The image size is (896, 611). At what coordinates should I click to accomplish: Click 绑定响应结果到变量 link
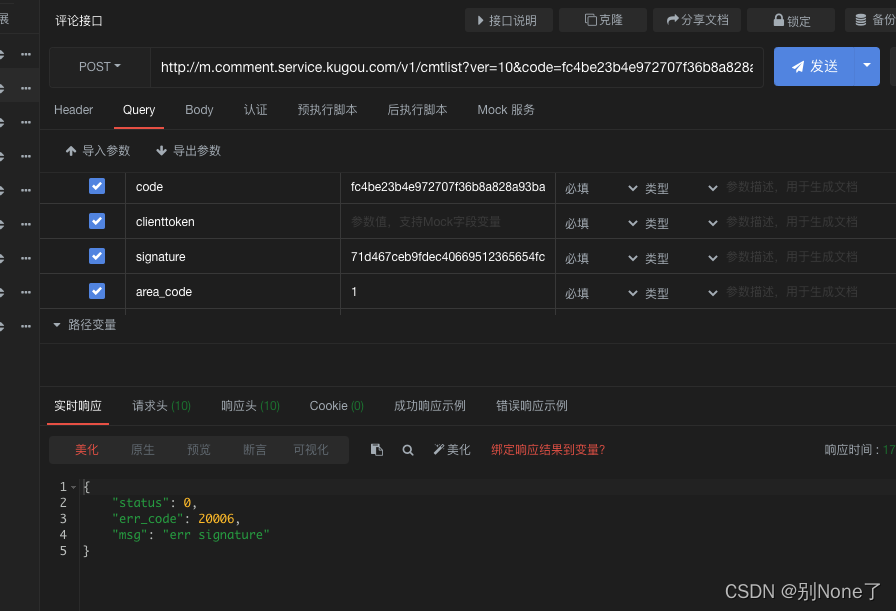(x=547, y=450)
